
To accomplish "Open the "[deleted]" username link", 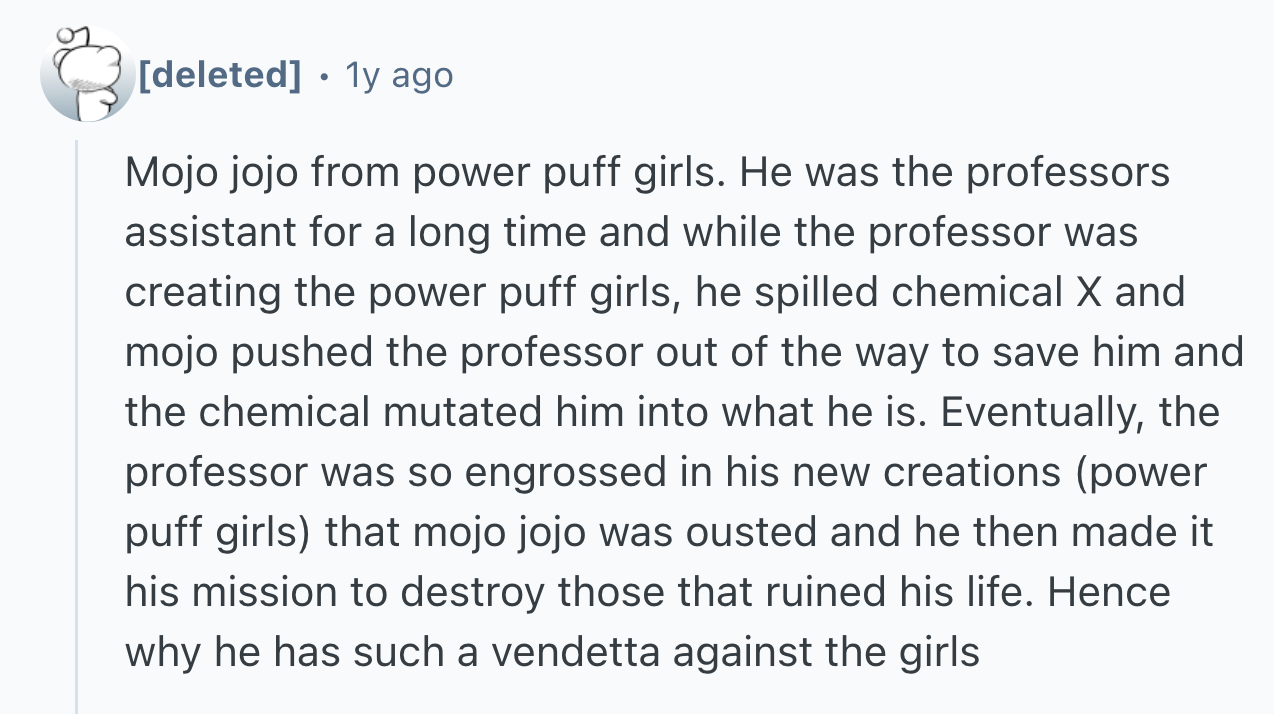I will (x=219, y=75).
